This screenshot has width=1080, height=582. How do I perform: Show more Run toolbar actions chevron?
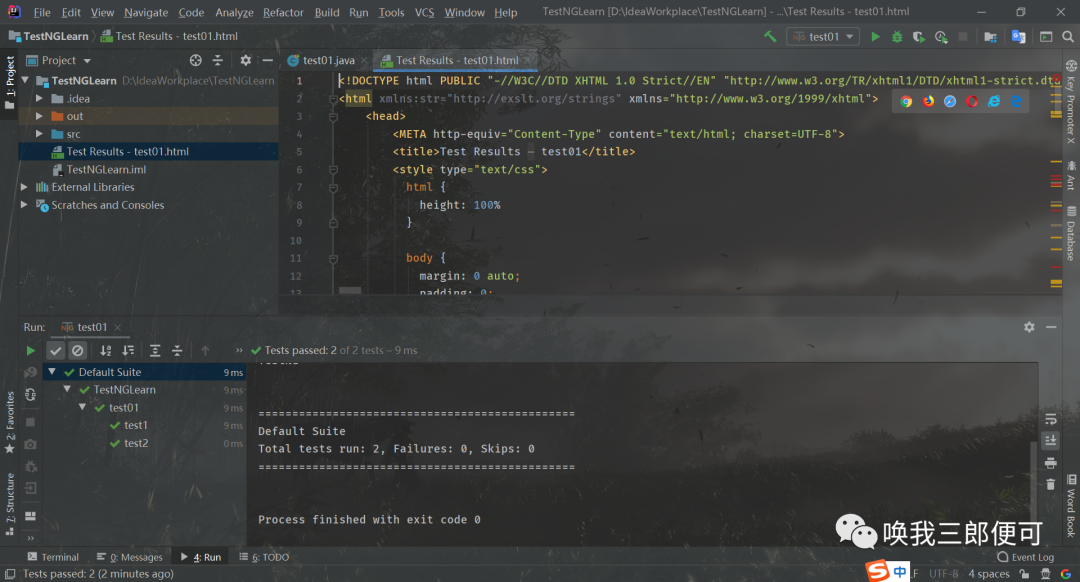pyautogui.click(x=238, y=351)
